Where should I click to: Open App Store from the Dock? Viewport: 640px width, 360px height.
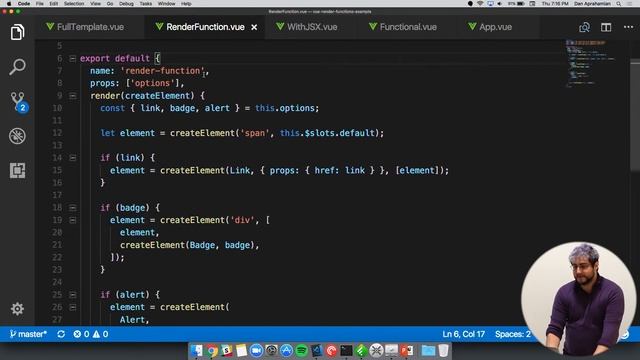coord(286,351)
